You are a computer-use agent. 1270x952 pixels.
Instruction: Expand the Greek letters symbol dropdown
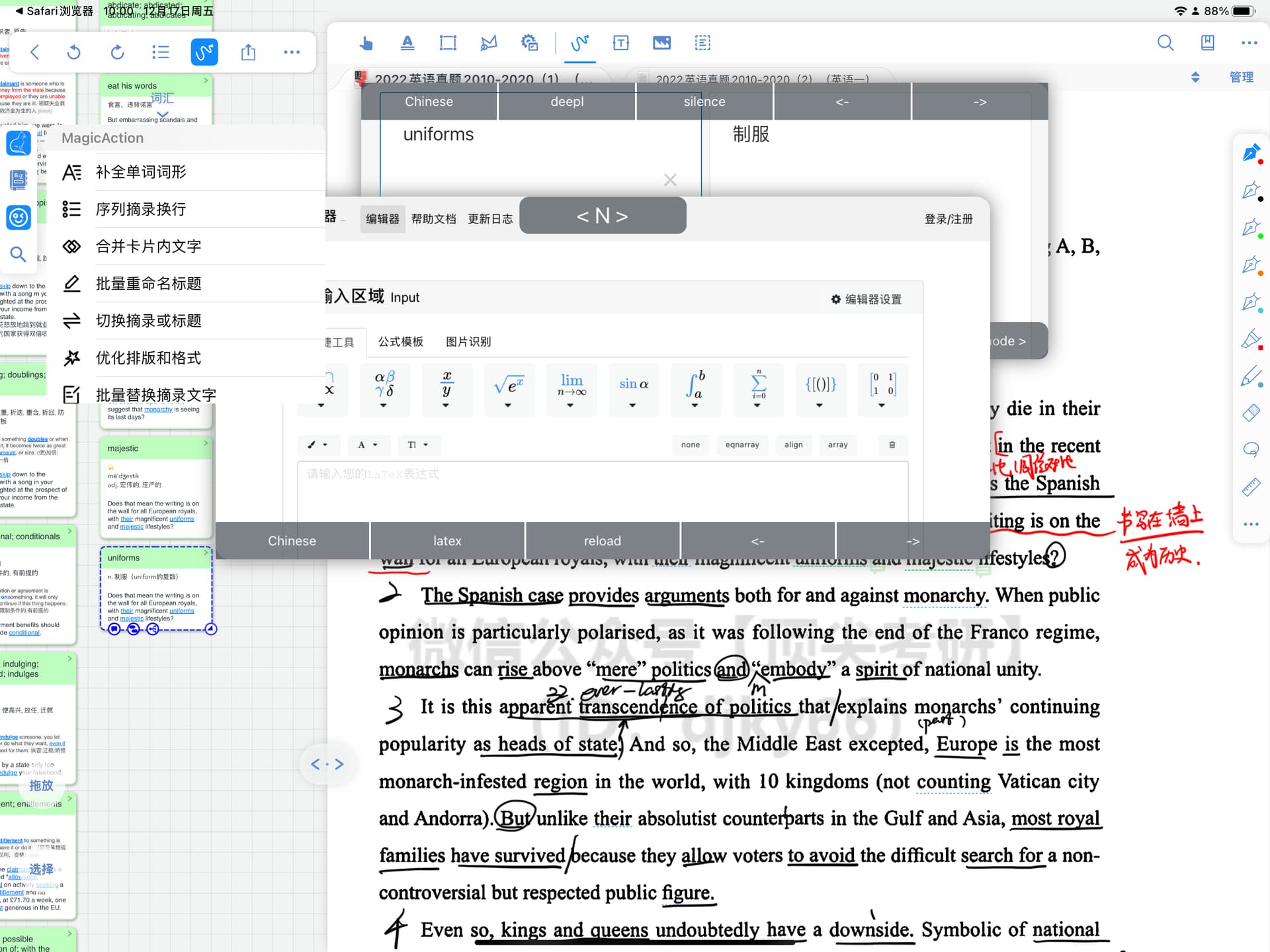click(x=384, y=389)
